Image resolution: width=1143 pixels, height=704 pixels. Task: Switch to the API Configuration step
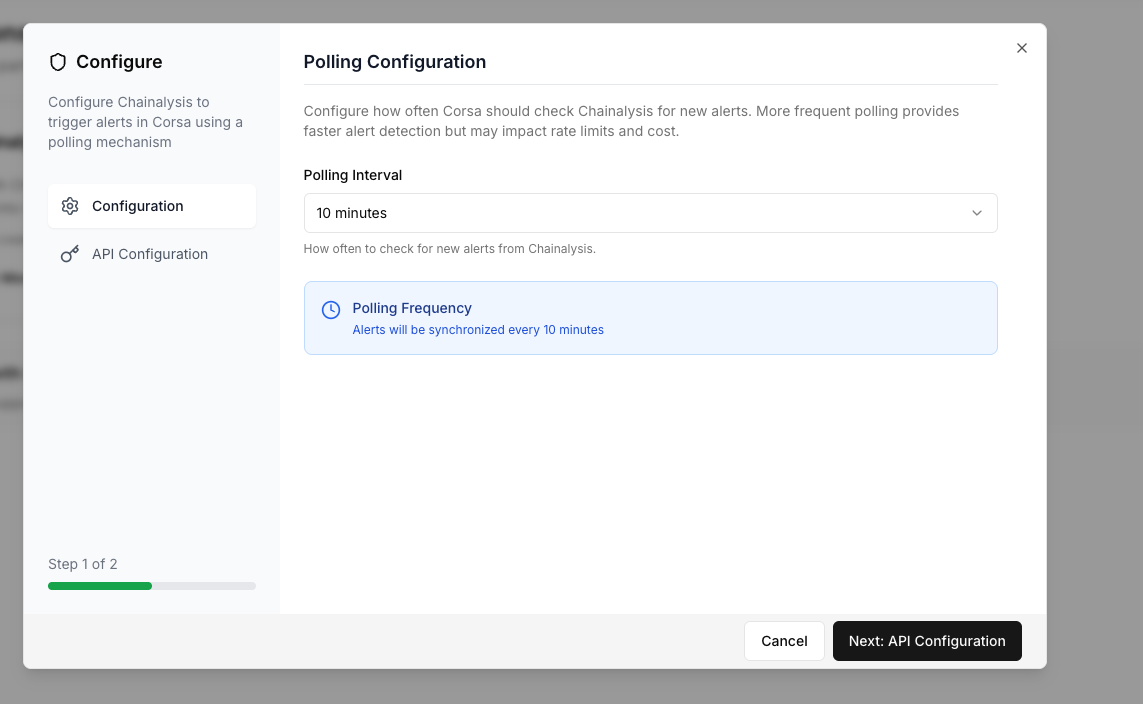150,254
